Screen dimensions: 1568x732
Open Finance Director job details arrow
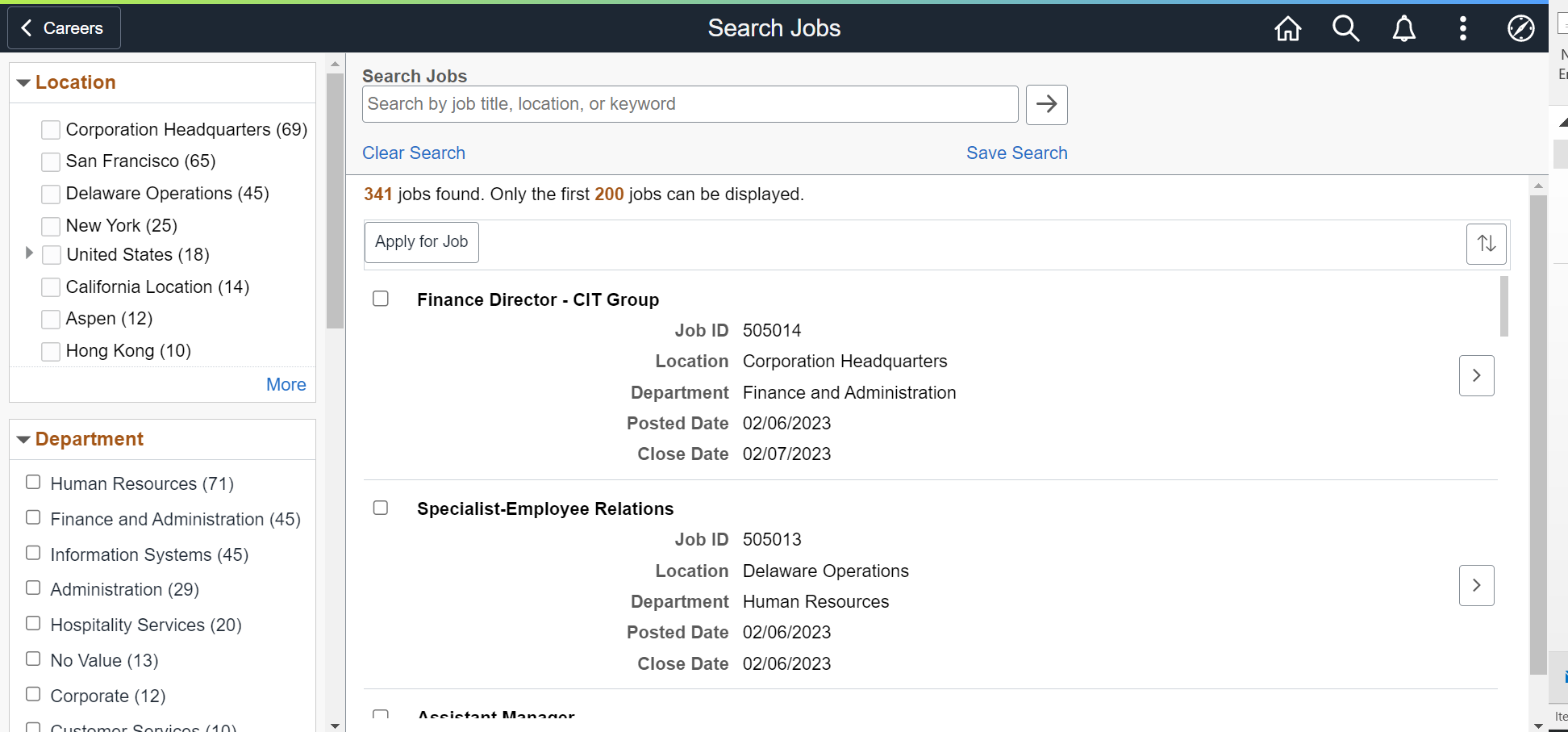click(x=1476, y=376)
